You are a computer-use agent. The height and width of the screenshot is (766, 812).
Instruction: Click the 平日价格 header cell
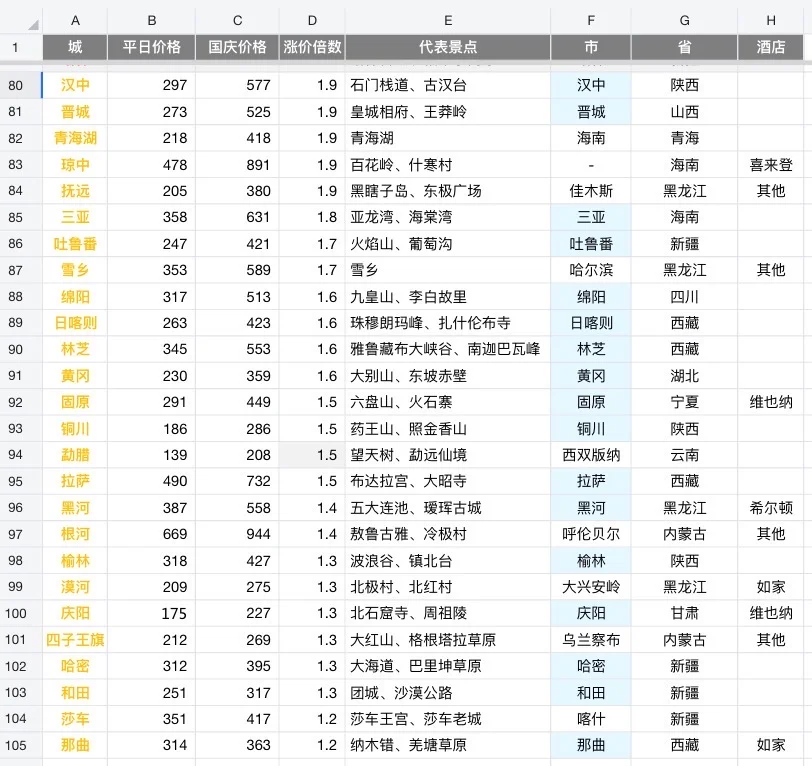click(152, 47)
